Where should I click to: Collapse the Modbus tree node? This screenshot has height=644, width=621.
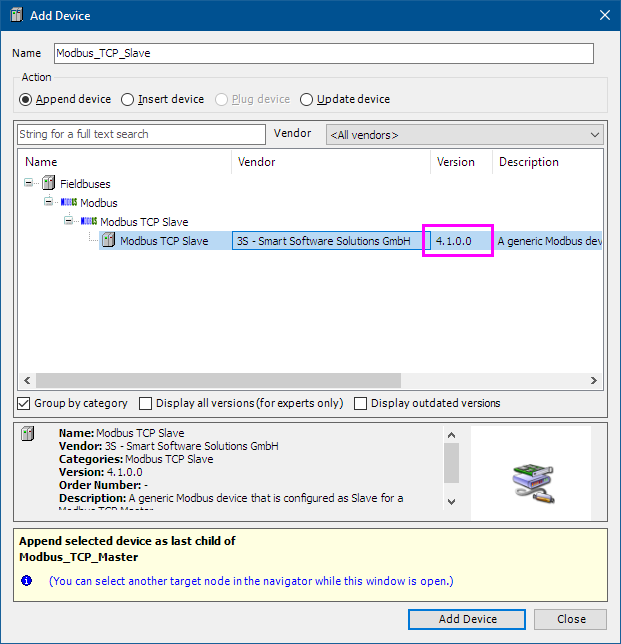coord(48,202)
